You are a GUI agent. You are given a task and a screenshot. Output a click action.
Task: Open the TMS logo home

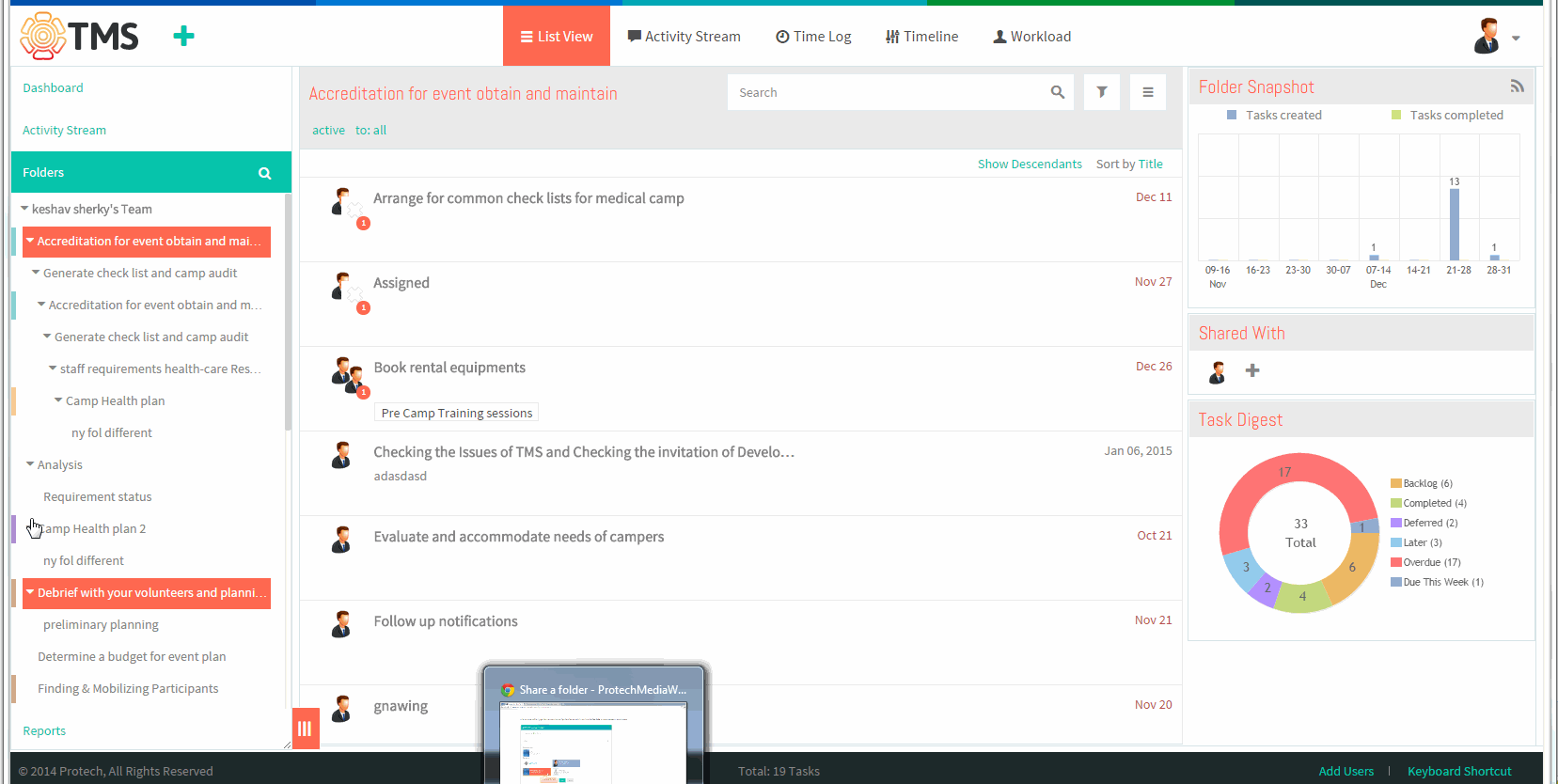pyautogui.click(x=80, y=36)
